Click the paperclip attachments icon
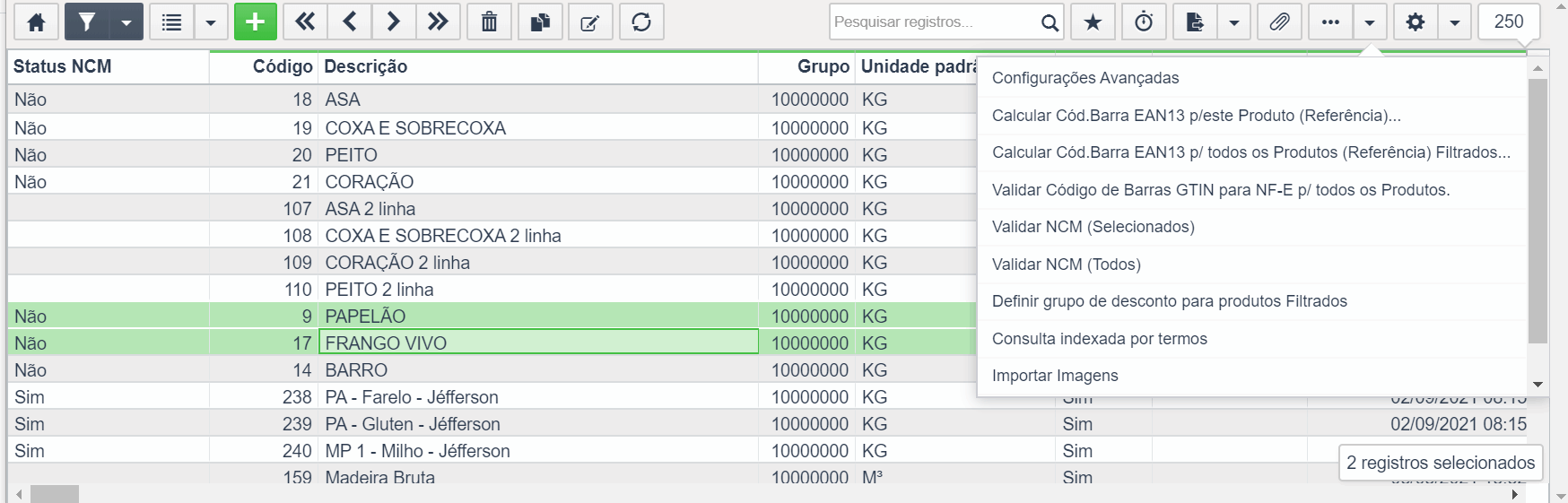The height and width of the screenshot is (503, 1568). (1279, 22)
